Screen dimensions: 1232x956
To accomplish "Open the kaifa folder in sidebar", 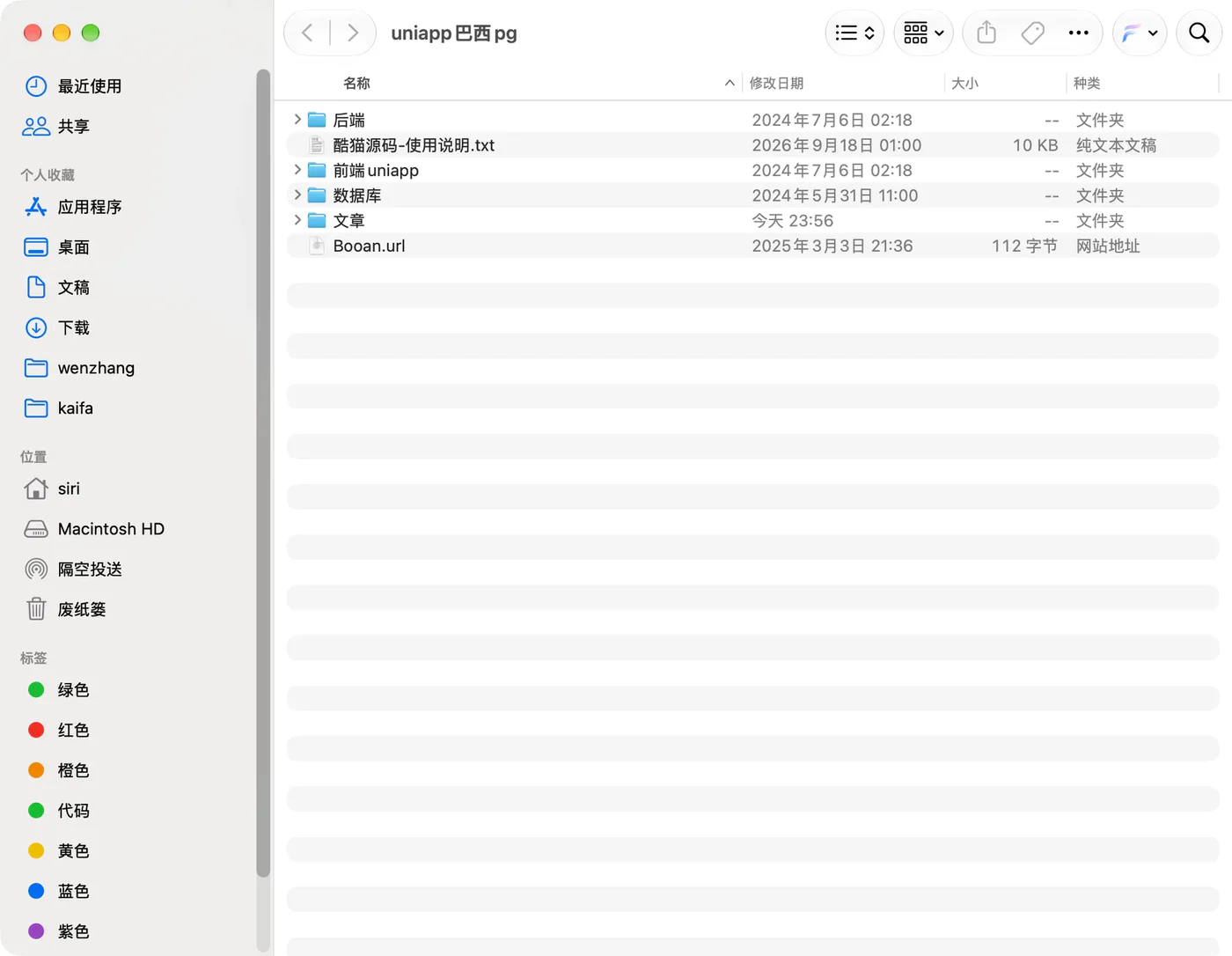I will (60, 408).
